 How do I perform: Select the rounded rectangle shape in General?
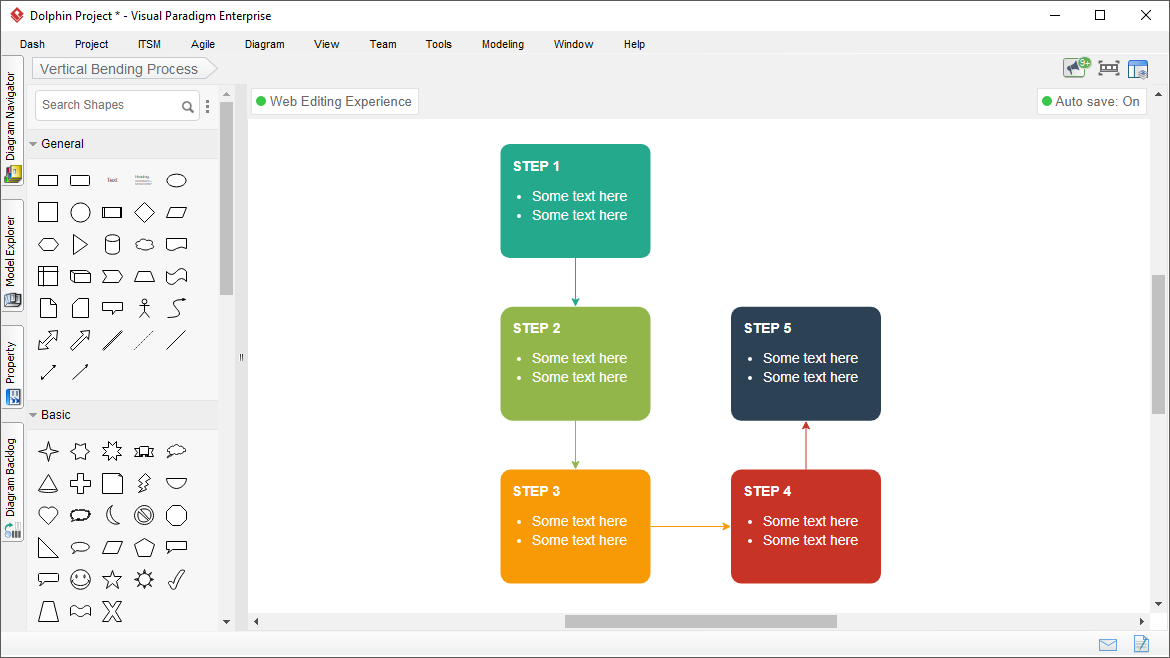[80, 181]
